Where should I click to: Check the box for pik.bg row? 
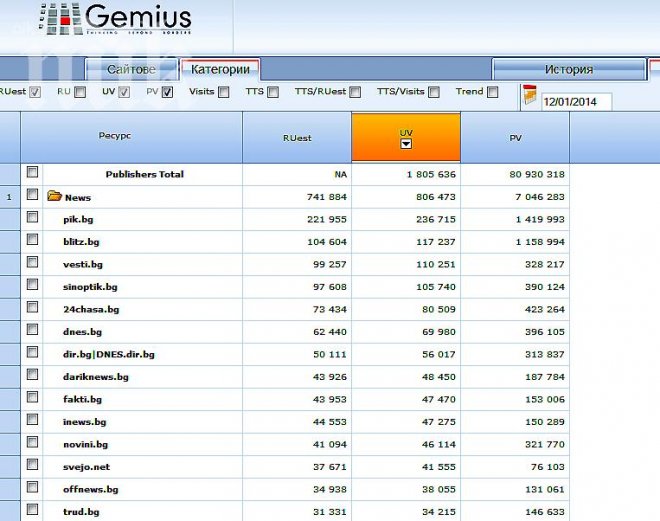[32, 217]
